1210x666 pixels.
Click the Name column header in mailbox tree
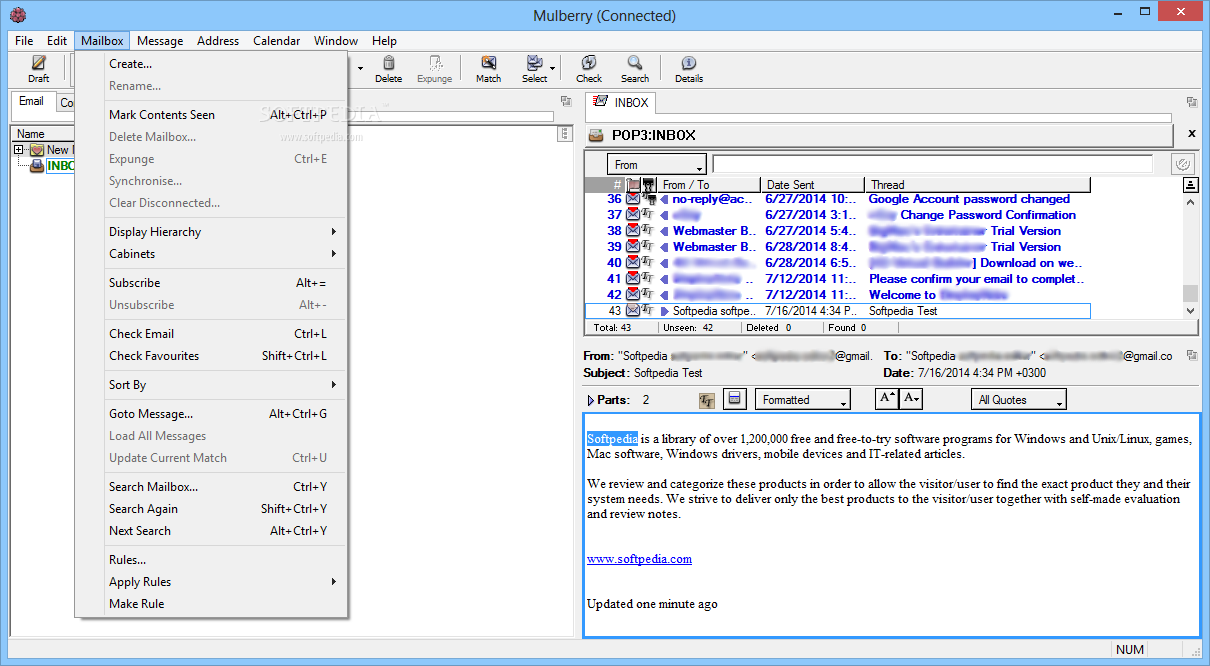pos(42,134)
